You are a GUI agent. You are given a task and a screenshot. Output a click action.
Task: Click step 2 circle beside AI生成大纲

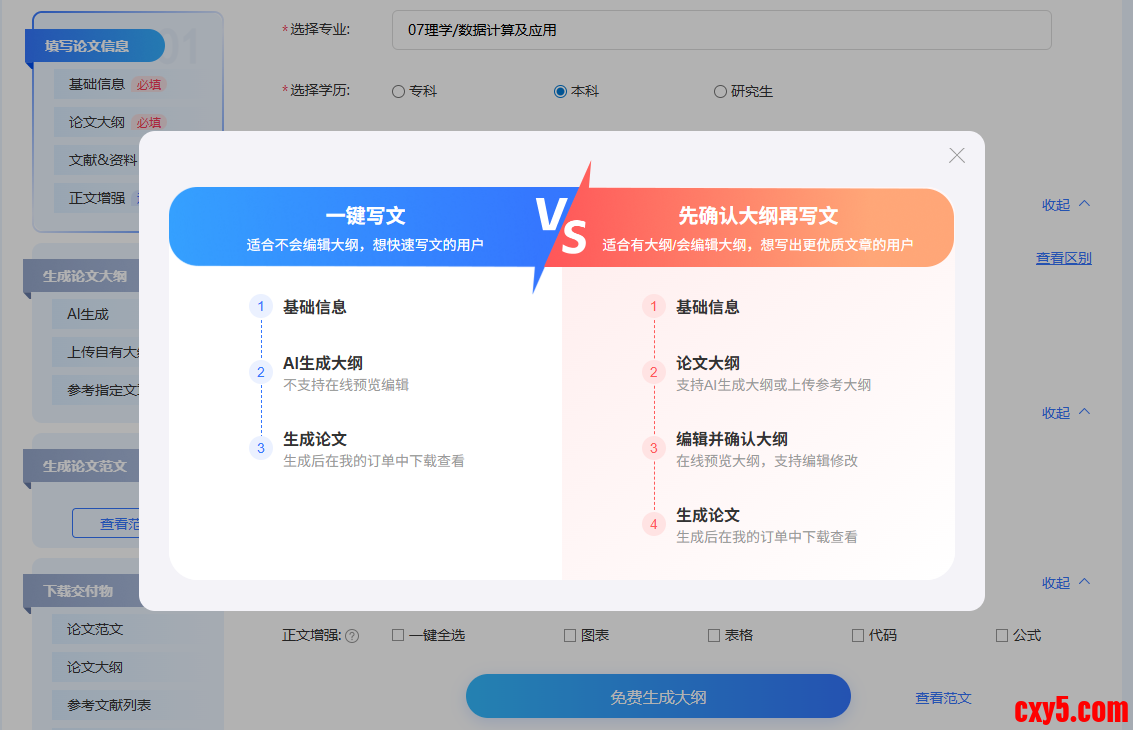point(261,372)
